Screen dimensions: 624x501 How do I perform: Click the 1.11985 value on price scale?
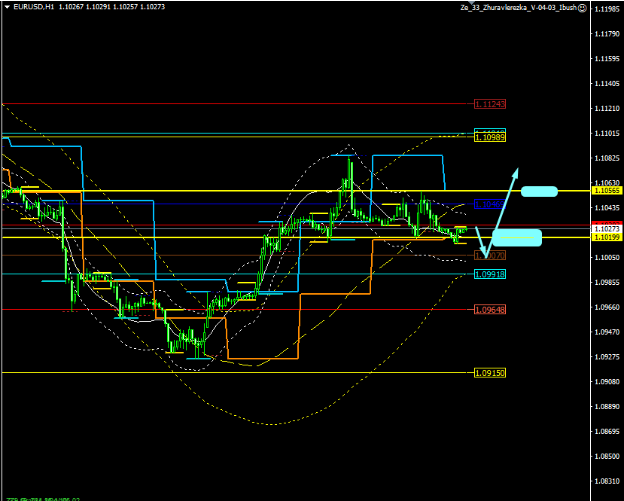[607, 9]
